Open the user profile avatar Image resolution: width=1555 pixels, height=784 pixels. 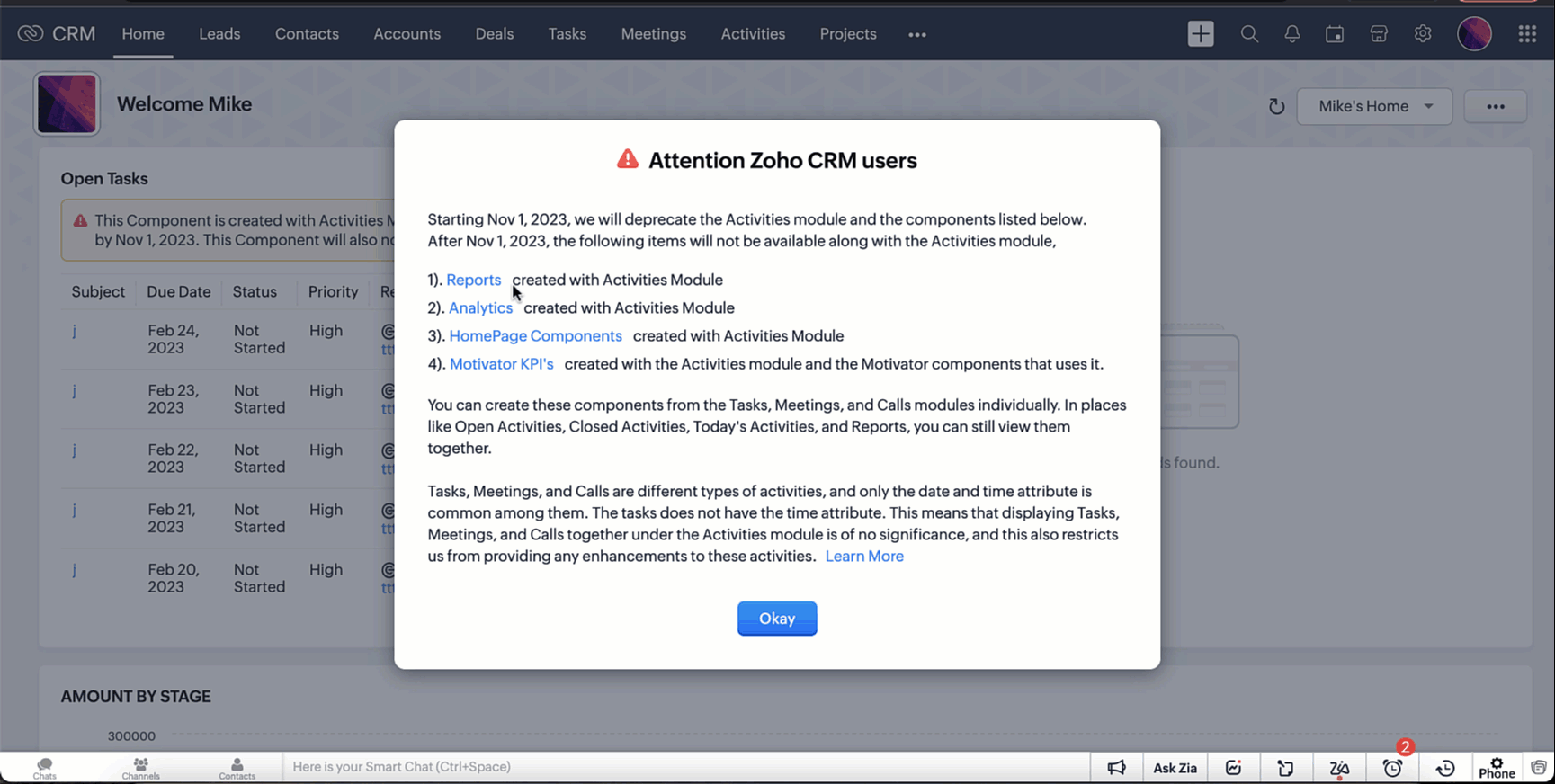pos(1475,34)
